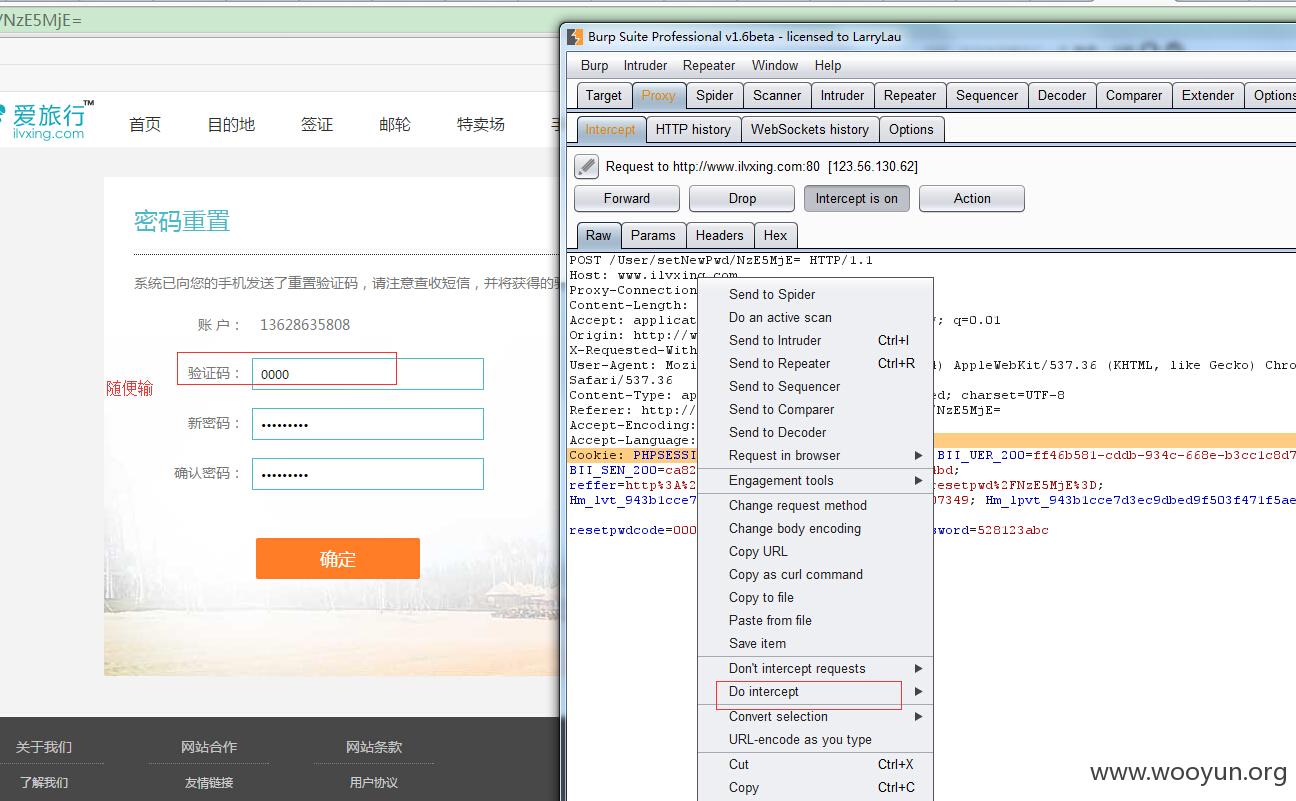Screen dimensions: 1296x801
Task: Open 签证 in the website navigation
Action: pos(317,124)
